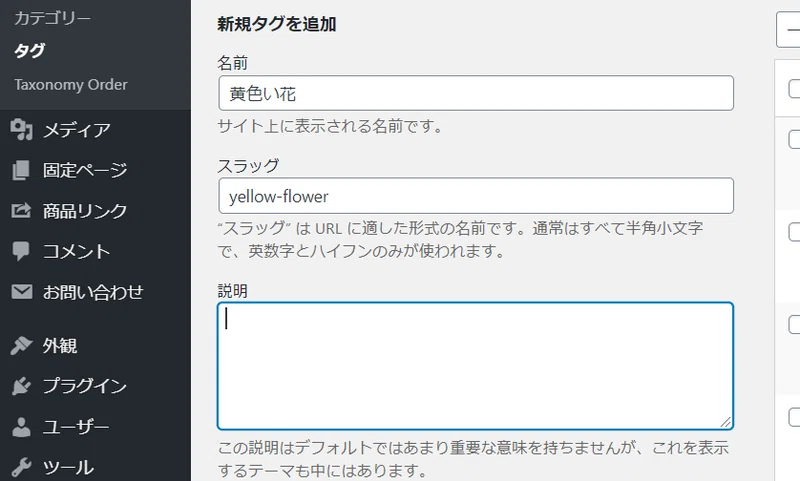
Task: Click the お問い合わせ envelope icon
Action: point(21,292)
